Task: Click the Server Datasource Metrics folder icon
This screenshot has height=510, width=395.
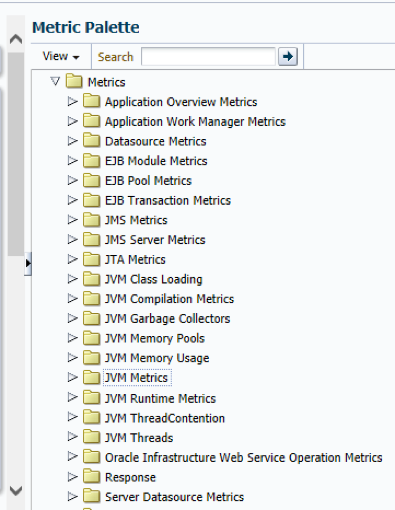Action: coord(91,496)
